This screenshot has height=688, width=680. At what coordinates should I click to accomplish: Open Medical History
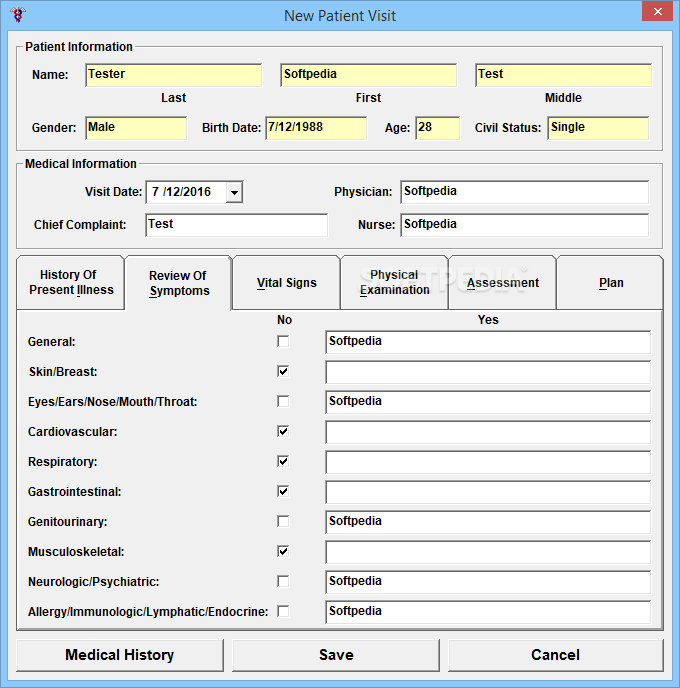(x=120, y=655)
